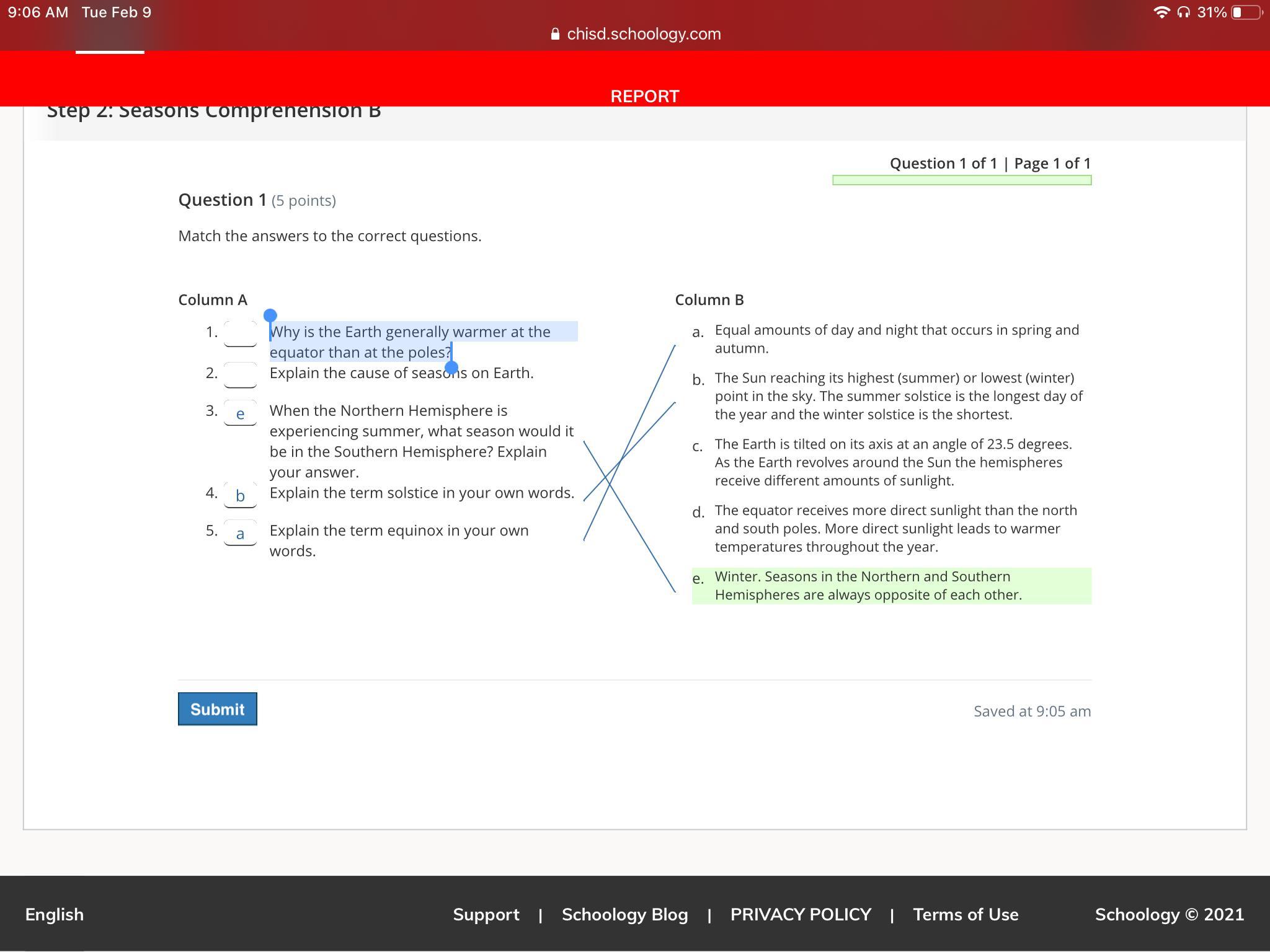Click the answer box containing e
The height and width of the screenshot is (952, 1270).
tap(240, 413)
